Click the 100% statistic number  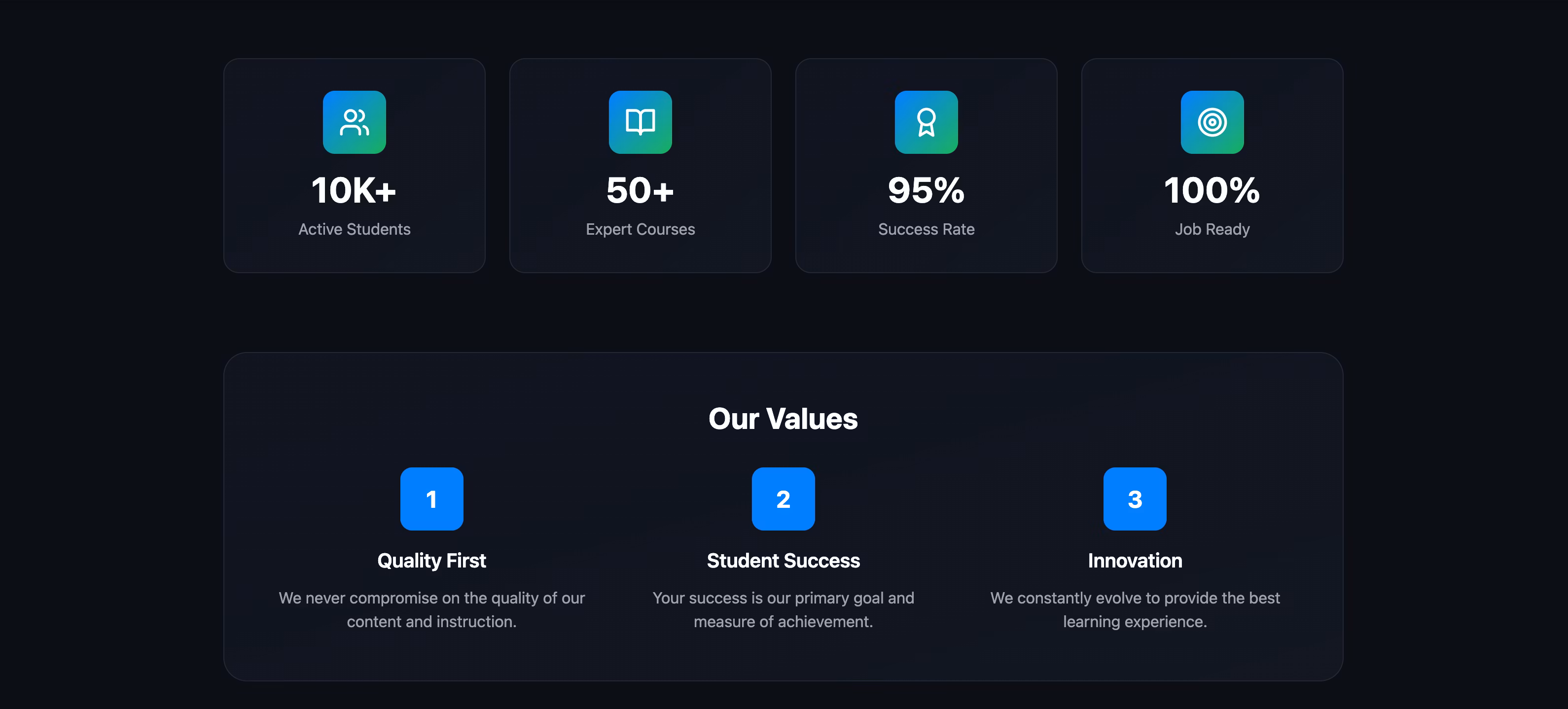[x=1212, y=190]
